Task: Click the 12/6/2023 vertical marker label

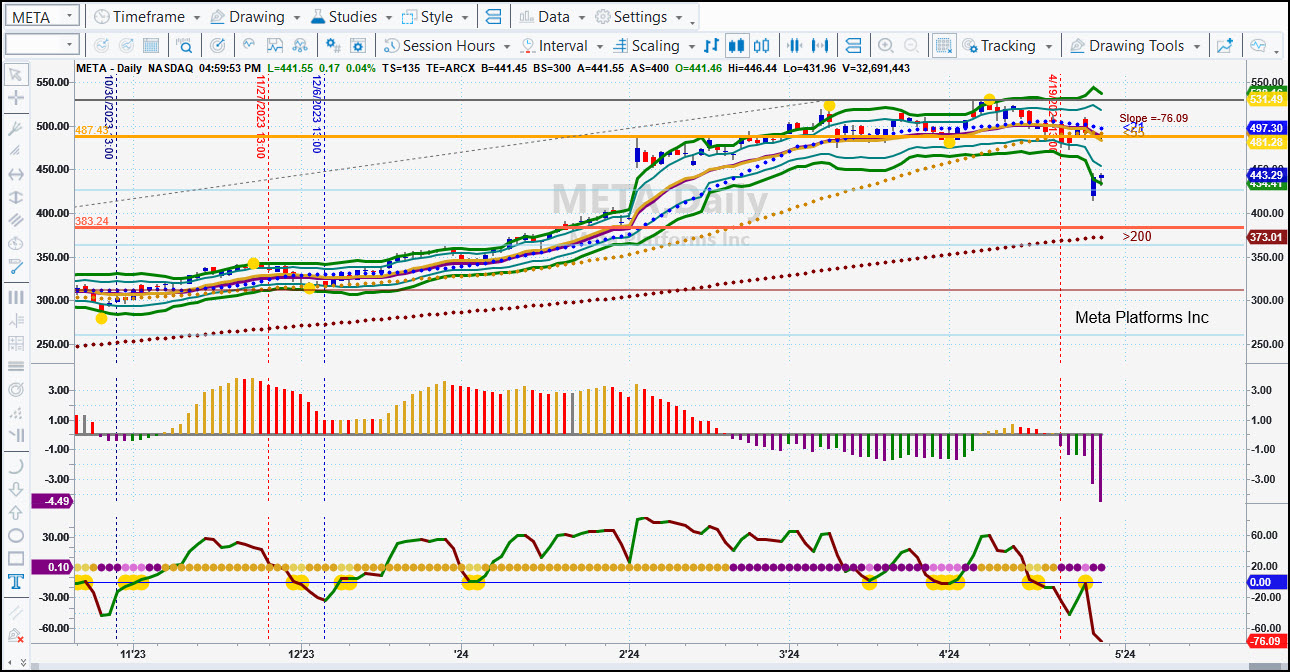Action: click(316, 113)
